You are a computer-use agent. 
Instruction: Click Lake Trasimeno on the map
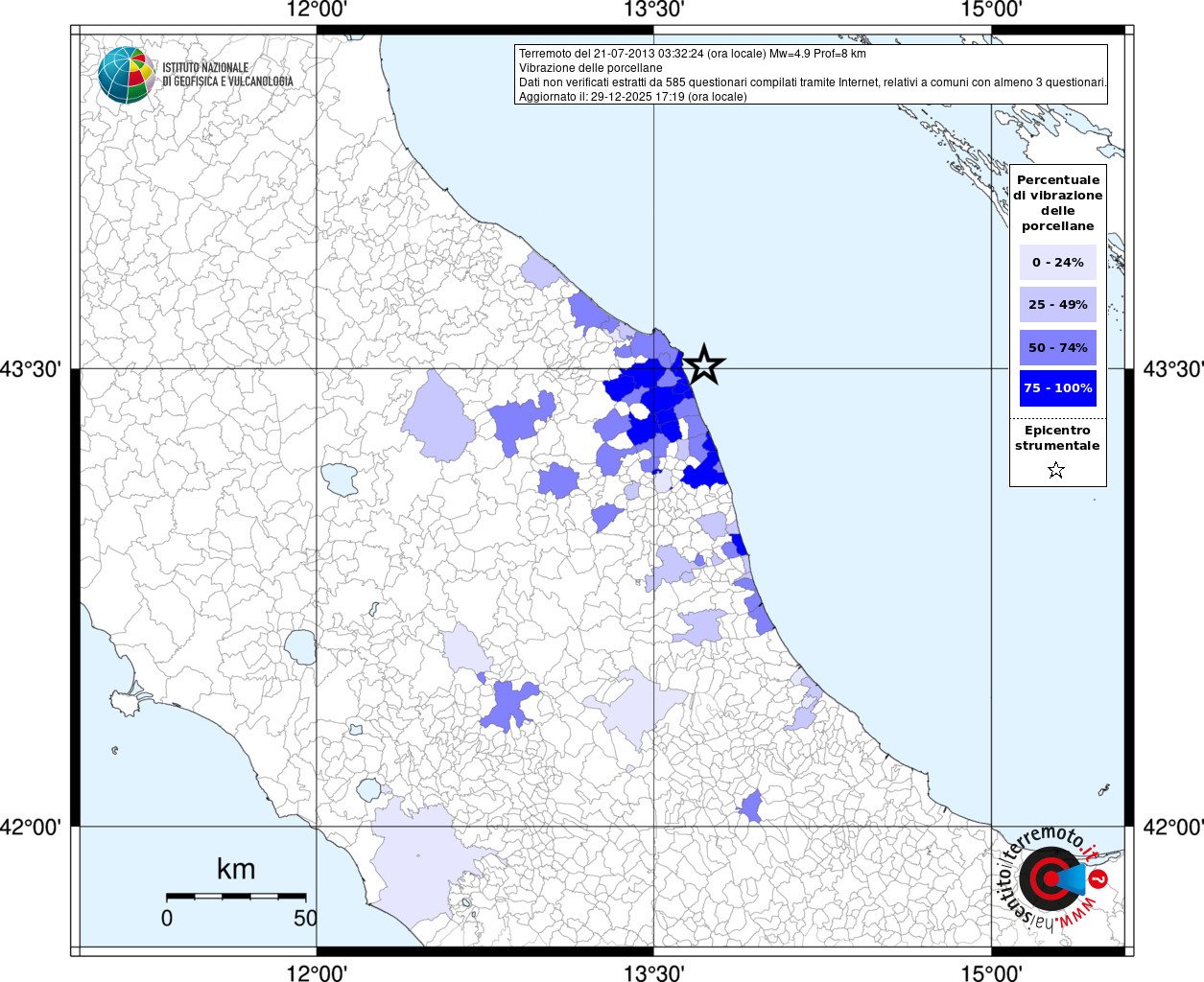tap(339, 479)
